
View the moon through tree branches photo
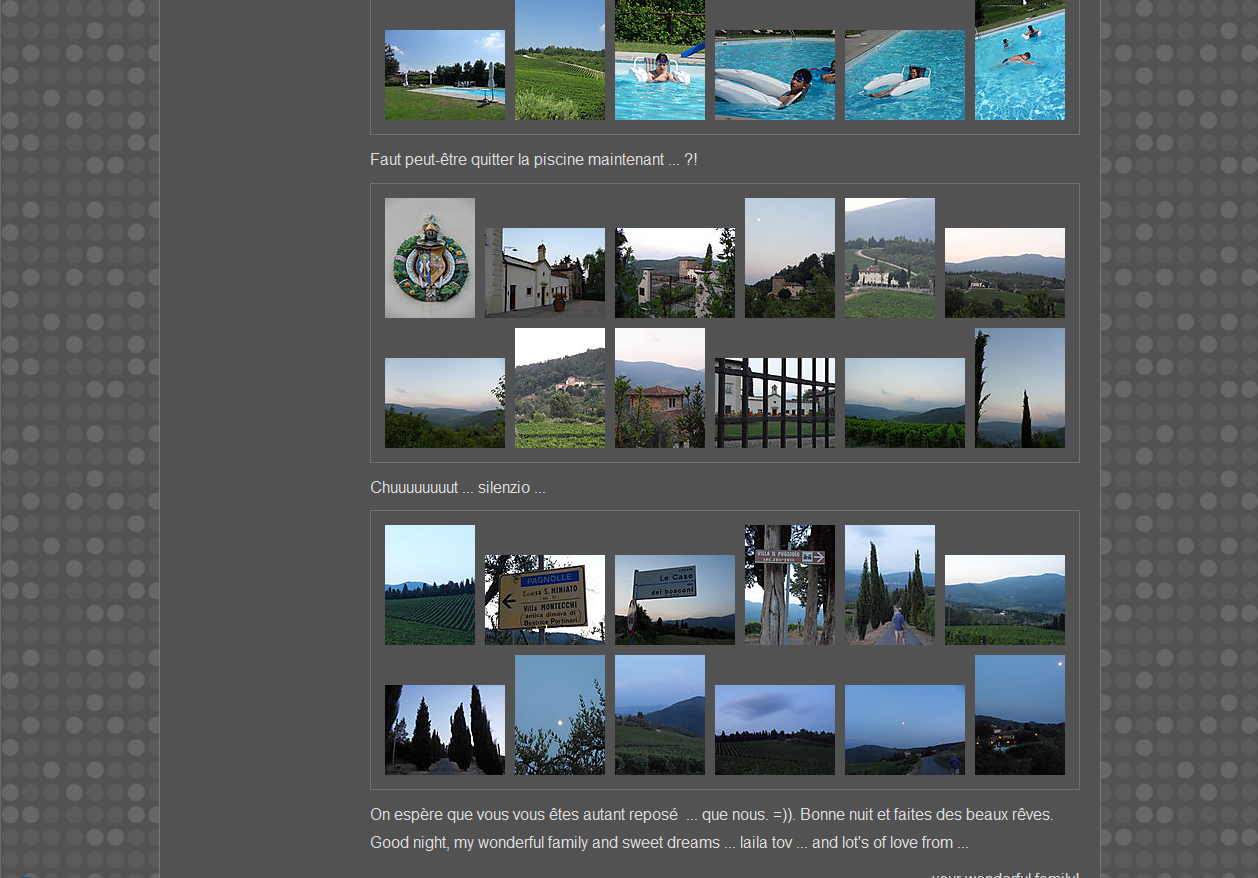(560, 714)
